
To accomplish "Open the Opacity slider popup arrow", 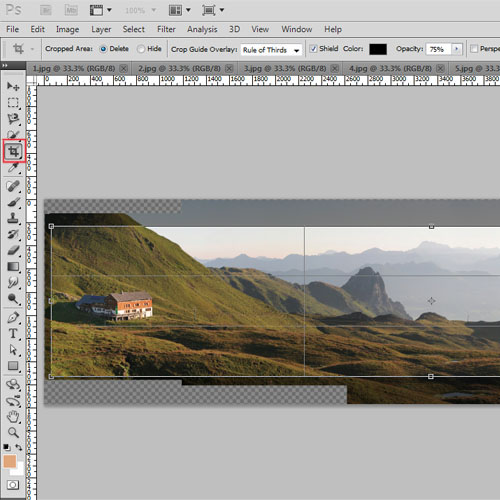I will coord(457,49).
